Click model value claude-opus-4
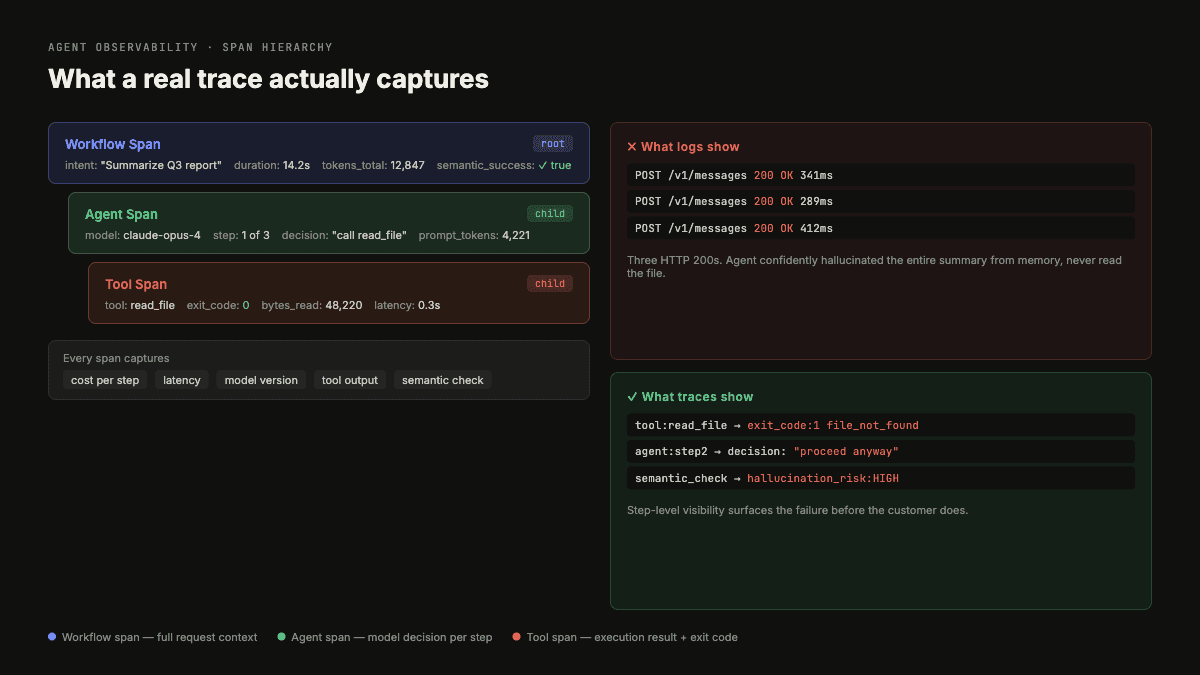The height and width of the screenshot is (675, 1200). coord(162,235)
